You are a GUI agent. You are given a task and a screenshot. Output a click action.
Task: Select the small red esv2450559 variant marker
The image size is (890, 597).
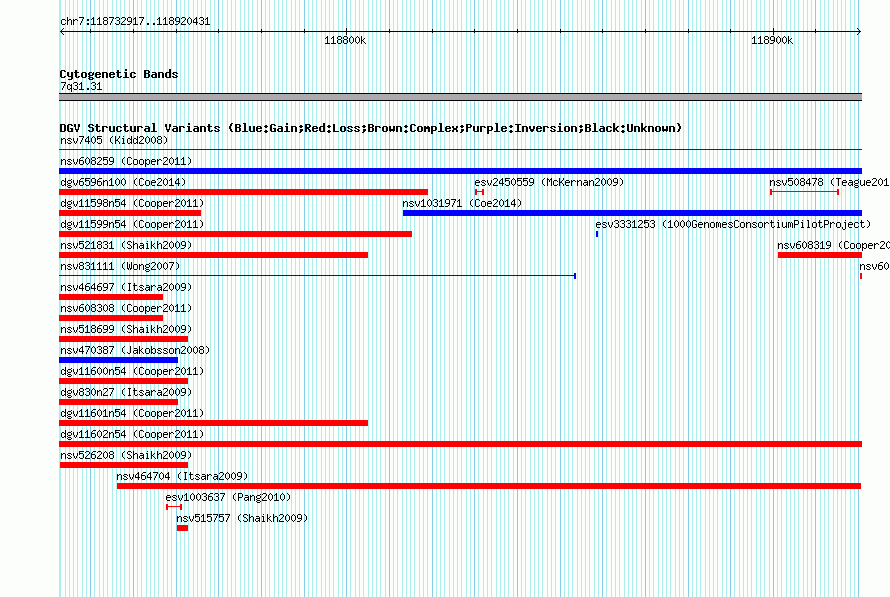pyautogui.click(x=479, y=192)
